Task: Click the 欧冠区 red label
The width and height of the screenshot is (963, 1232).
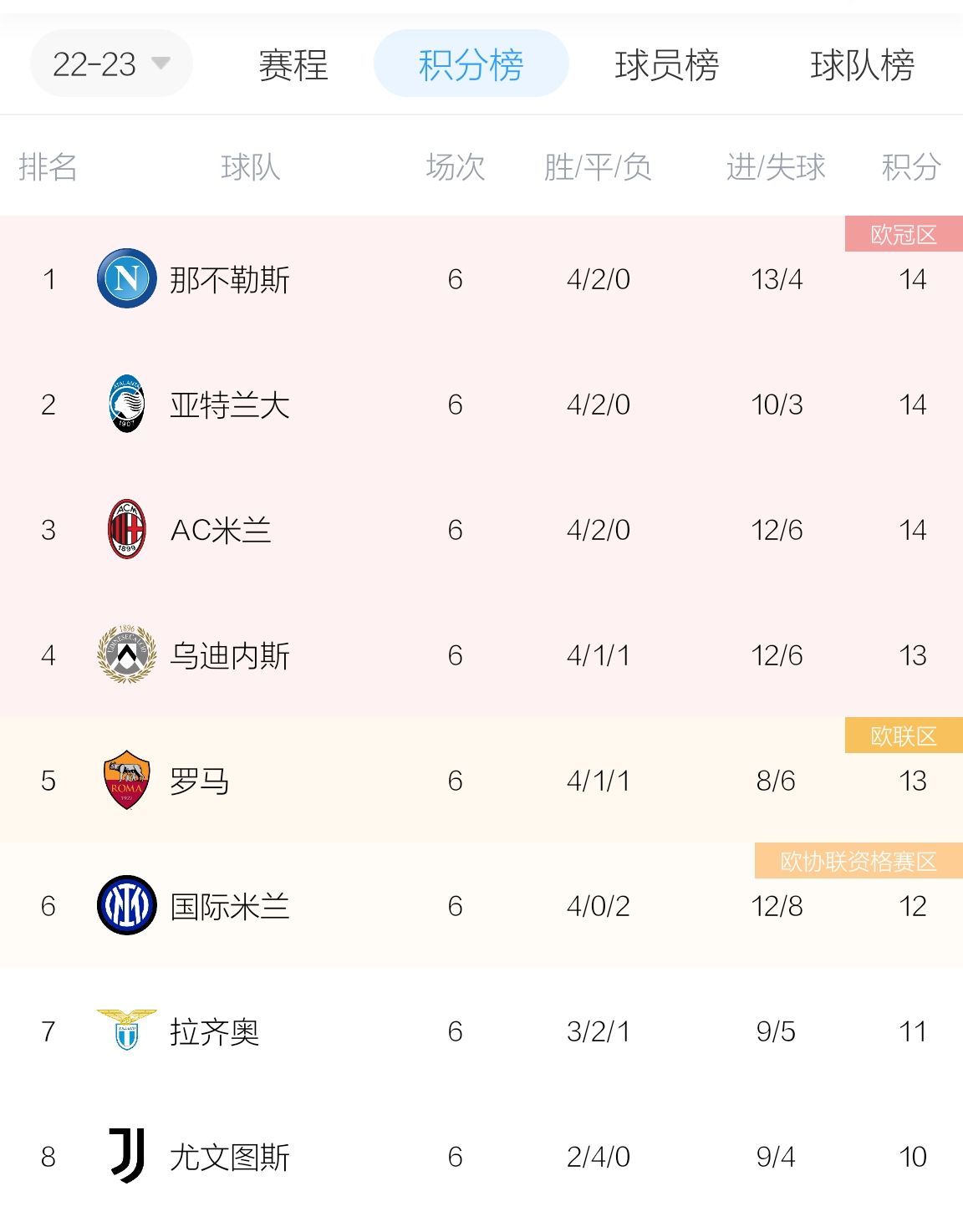Action: (x=904, y=234)
